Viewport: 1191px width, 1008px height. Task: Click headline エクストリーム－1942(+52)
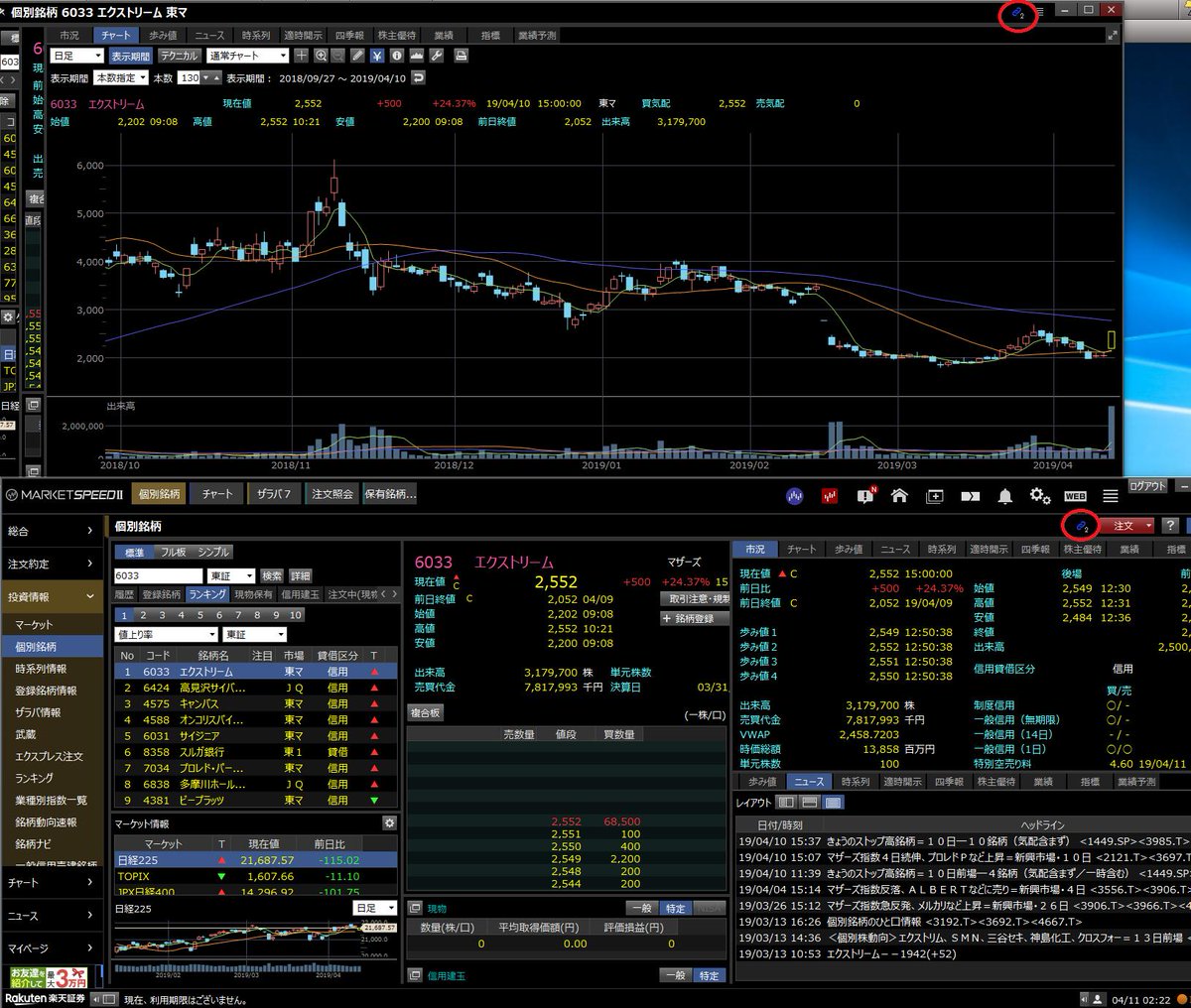tap(890, 953)
